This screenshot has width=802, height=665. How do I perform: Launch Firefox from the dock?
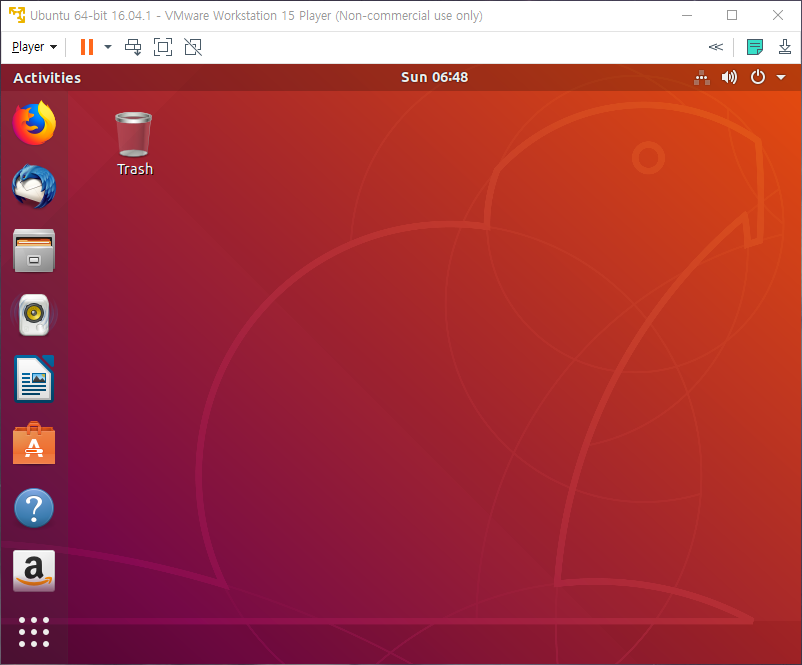tap(34, 123)
